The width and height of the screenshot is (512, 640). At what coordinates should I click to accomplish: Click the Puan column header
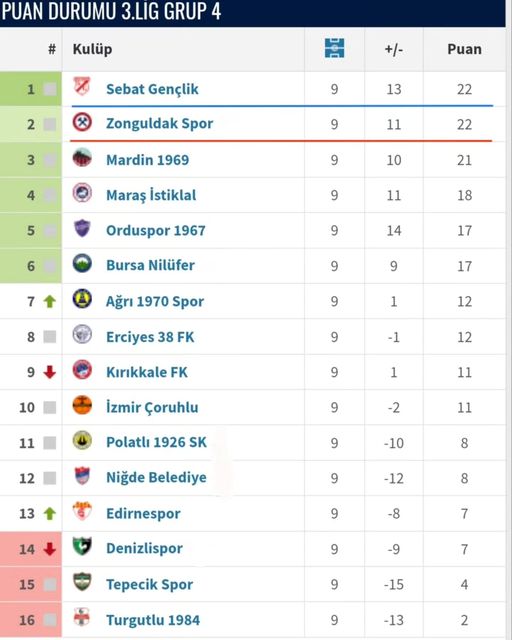click(x=464, y=49)
